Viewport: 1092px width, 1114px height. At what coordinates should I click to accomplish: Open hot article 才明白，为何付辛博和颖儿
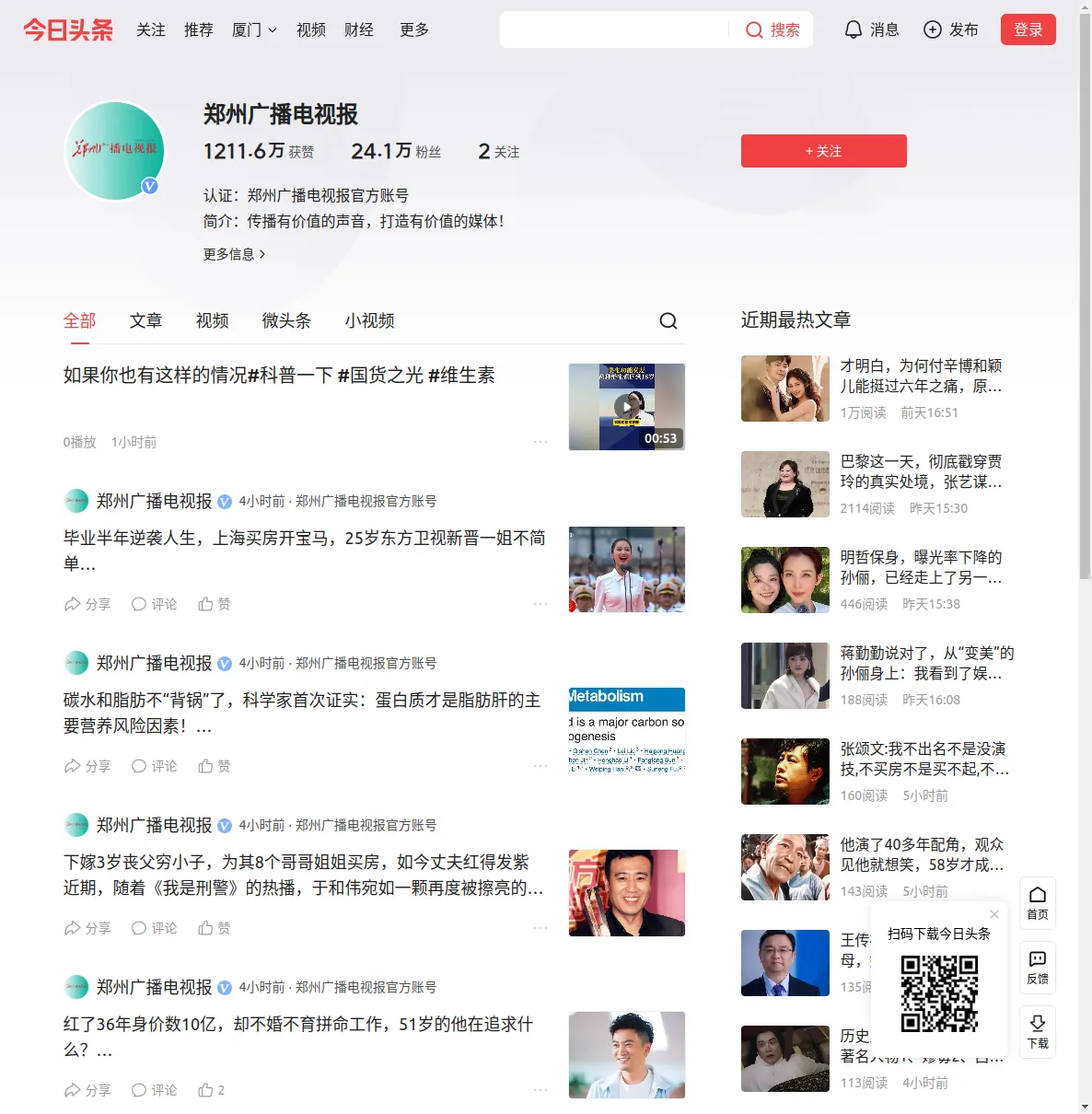pyautogui.click(x=922, y=376)
